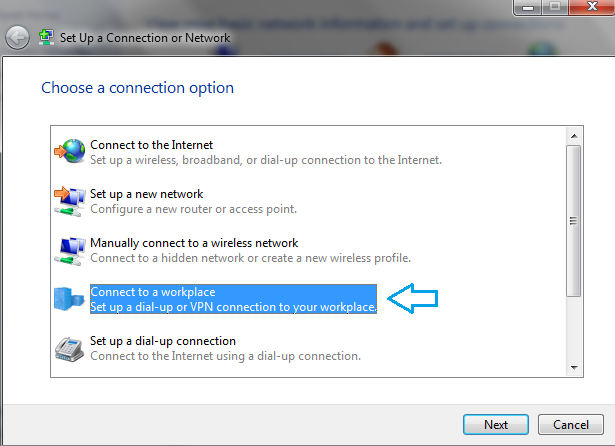Select the highlighted Connect to a workplace option
The height and width of the screenshot is (446, 615).
(233, 299)
